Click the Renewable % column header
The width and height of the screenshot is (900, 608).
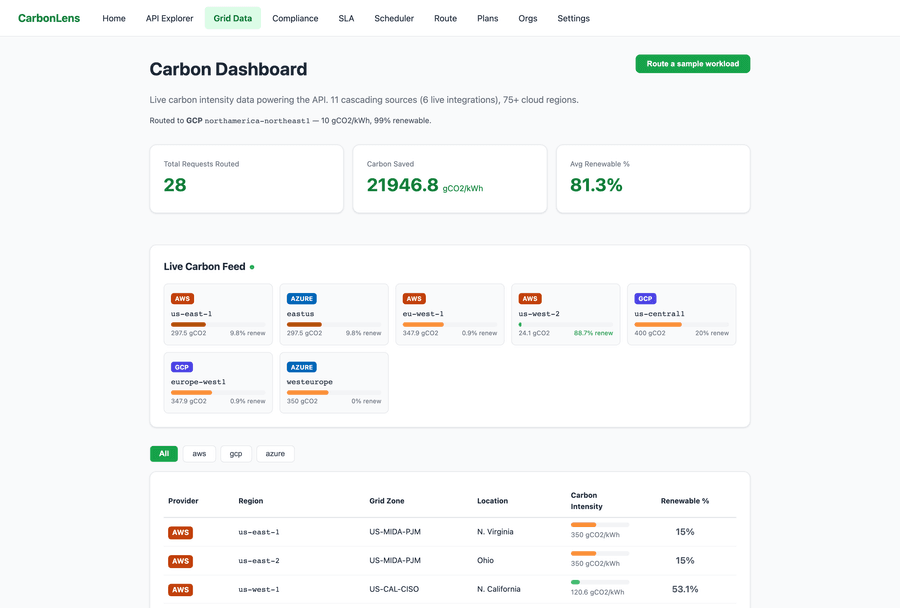coord(685,501)
